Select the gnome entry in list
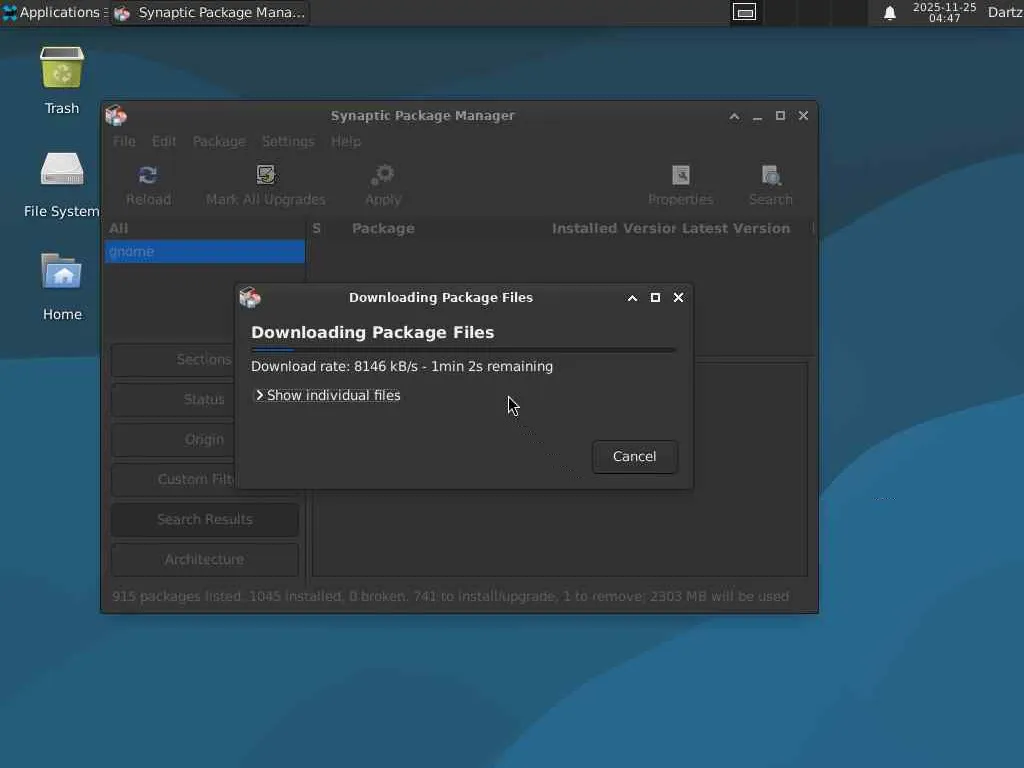The image size is (1024, 768). 205,251
